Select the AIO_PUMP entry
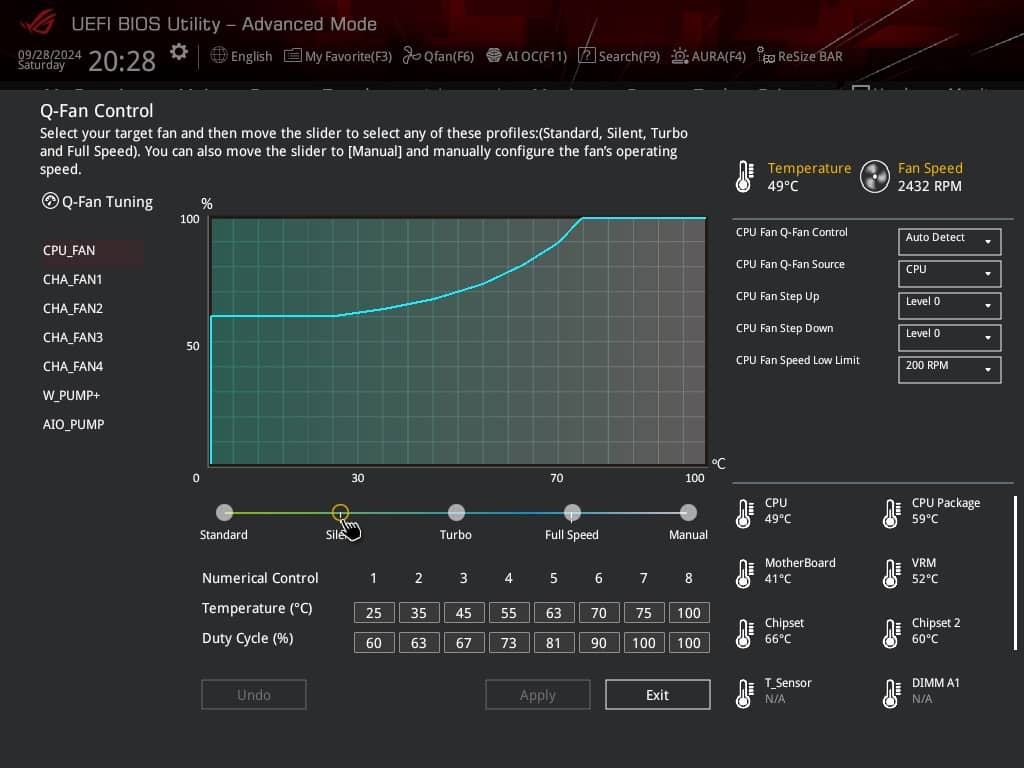Viewport: 1024px width, 768px height. (x=73, y=424)
